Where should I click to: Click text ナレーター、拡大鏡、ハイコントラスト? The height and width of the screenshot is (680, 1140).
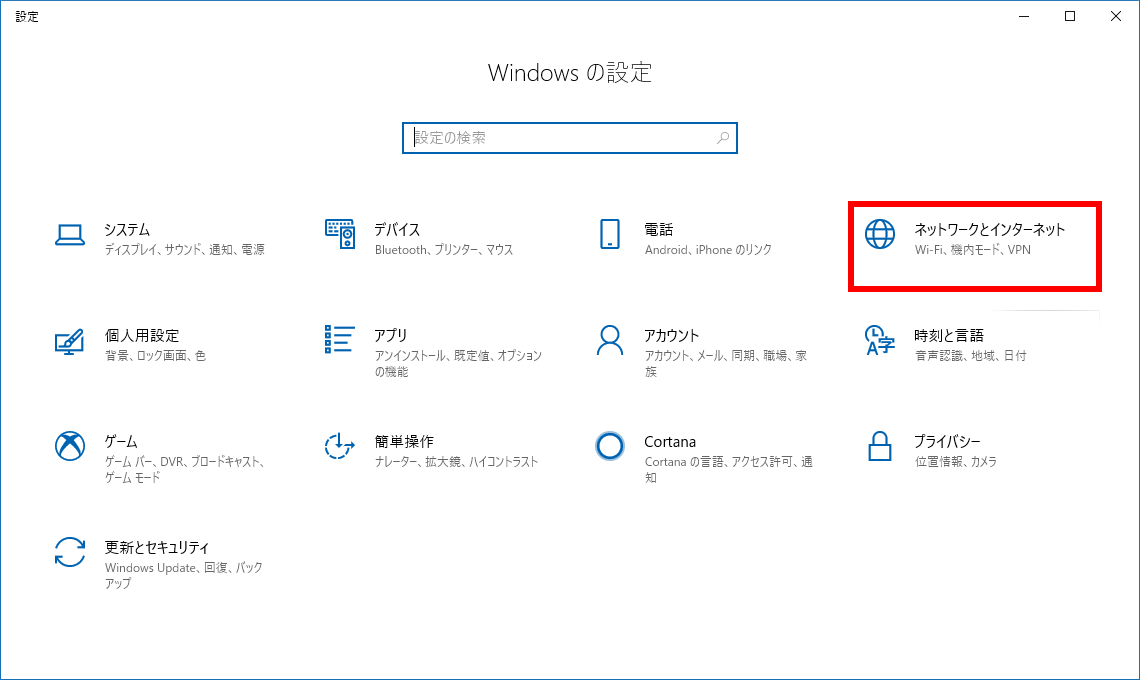[457, 462]
